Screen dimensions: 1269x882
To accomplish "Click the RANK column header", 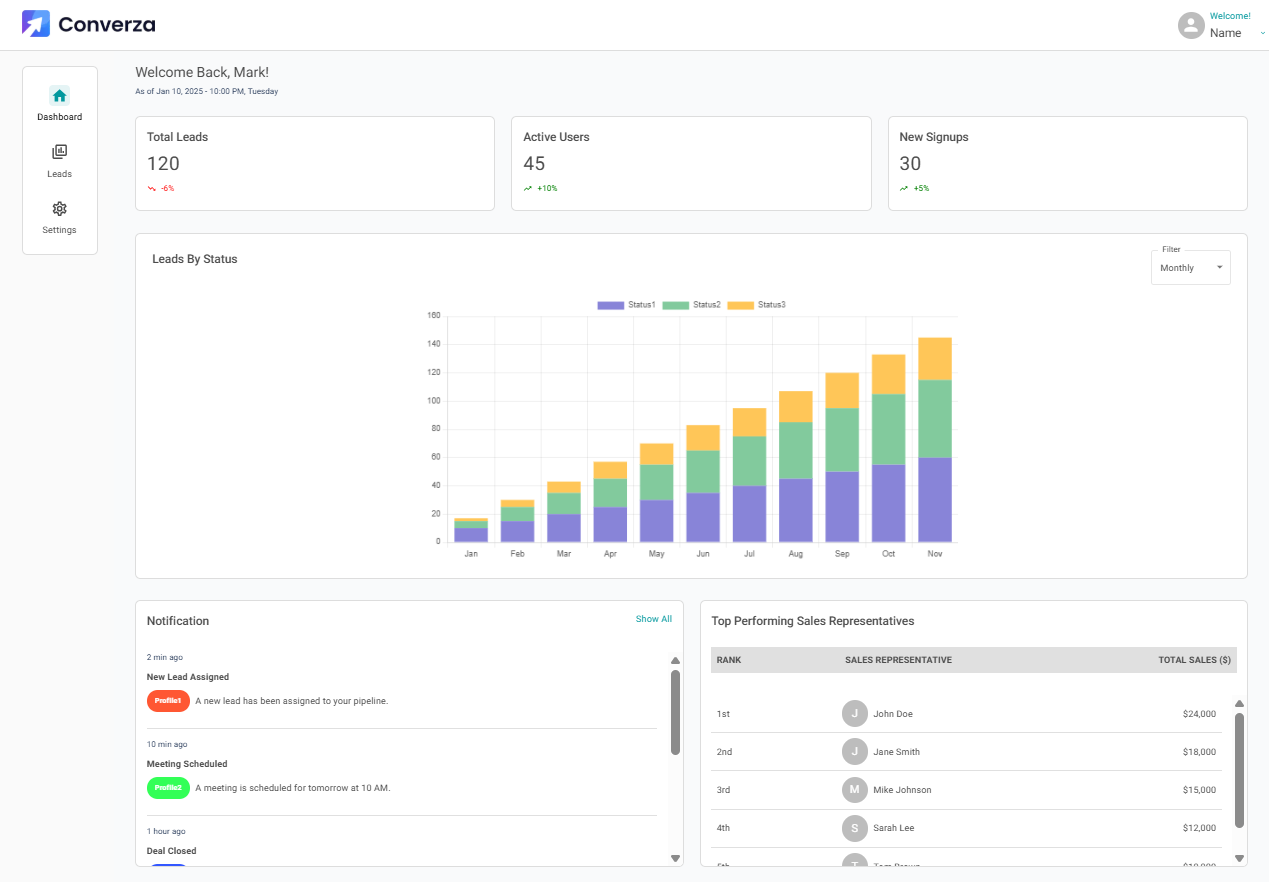I will [x=729, y=660].
